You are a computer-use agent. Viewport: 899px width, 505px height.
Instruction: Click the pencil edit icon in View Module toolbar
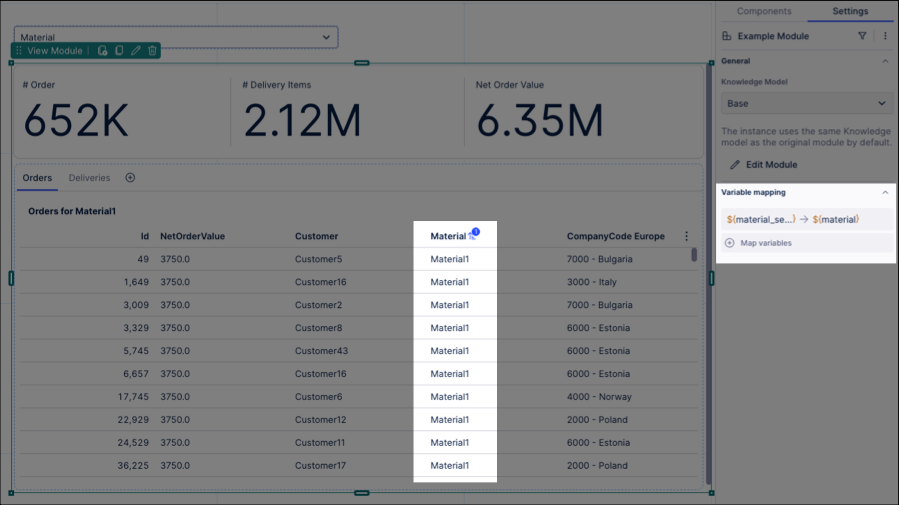135,50
